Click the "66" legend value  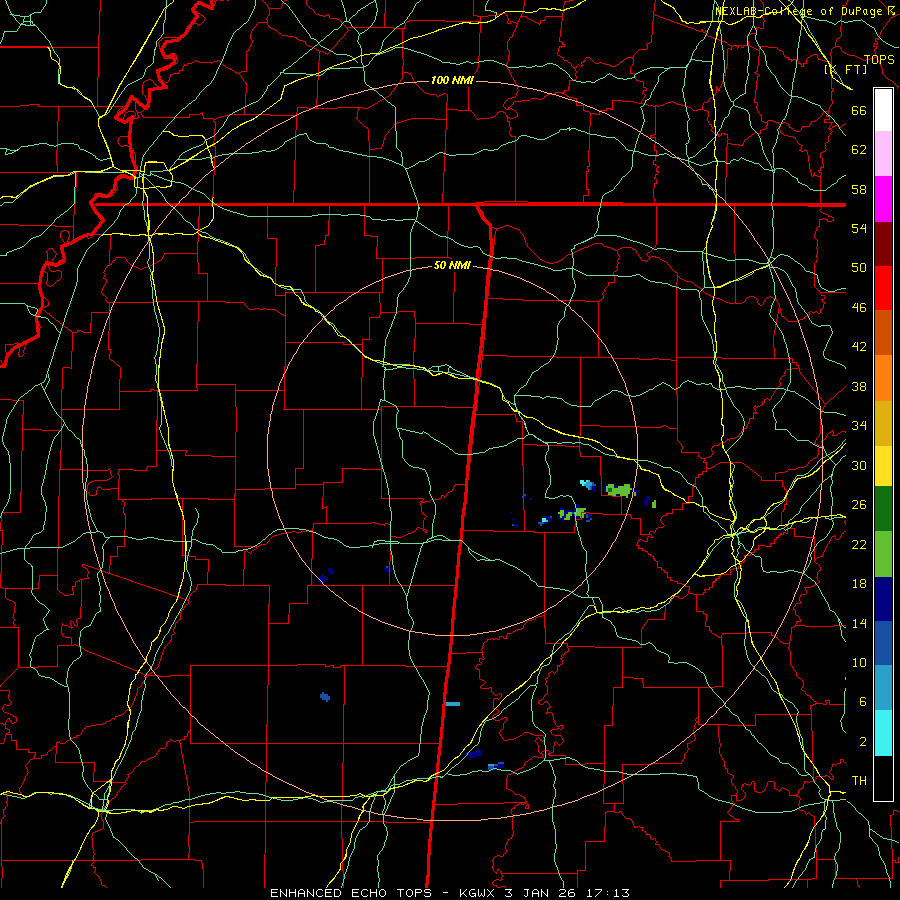pyautogui.click(x=859, y=111)
